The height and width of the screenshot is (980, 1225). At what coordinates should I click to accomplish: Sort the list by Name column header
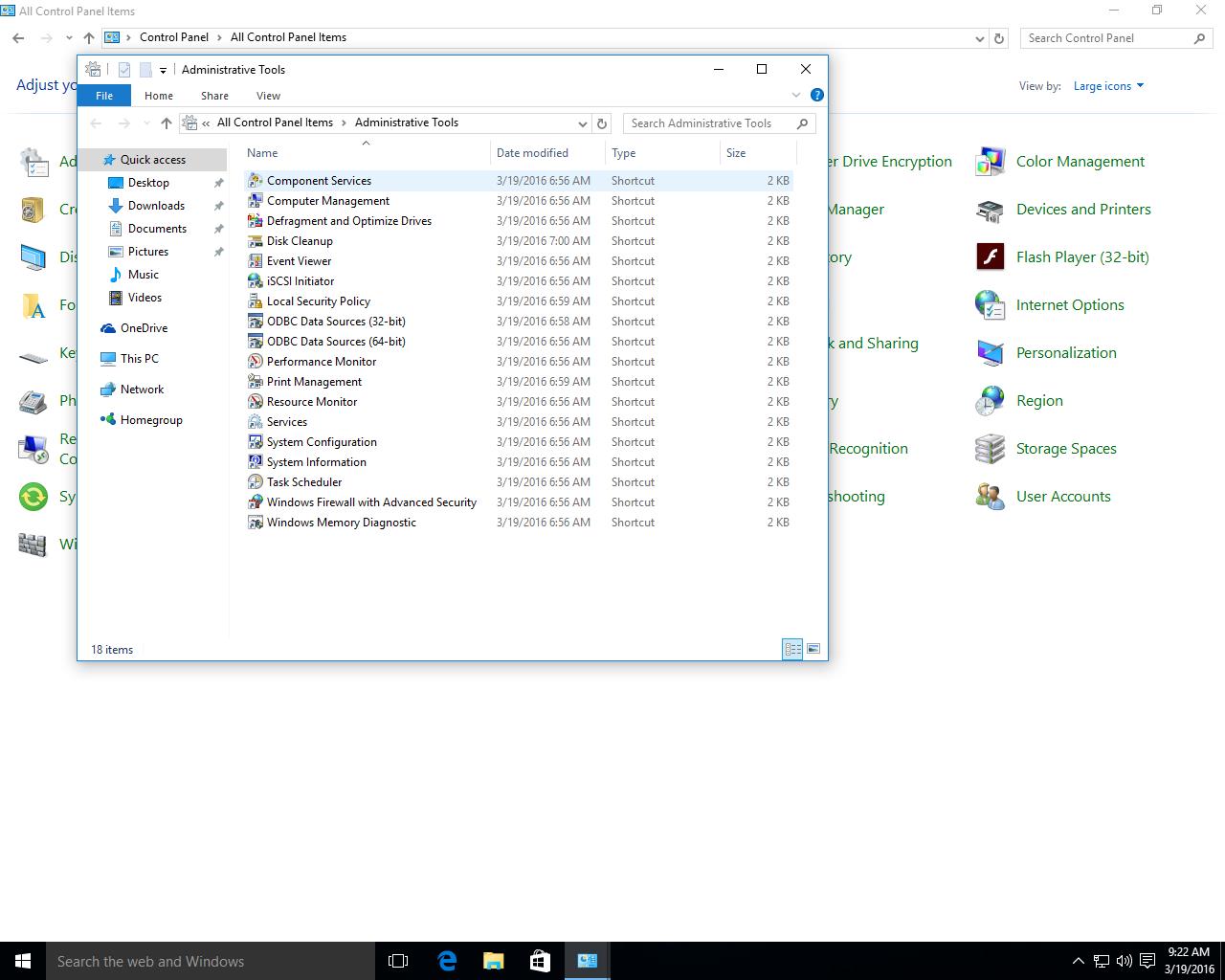(x=366, y=153)
